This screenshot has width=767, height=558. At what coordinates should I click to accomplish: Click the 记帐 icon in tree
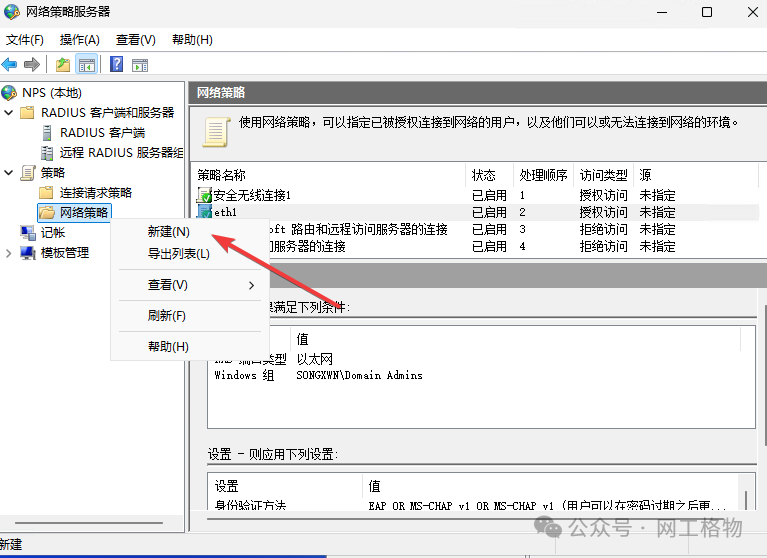tap(28, 233)
